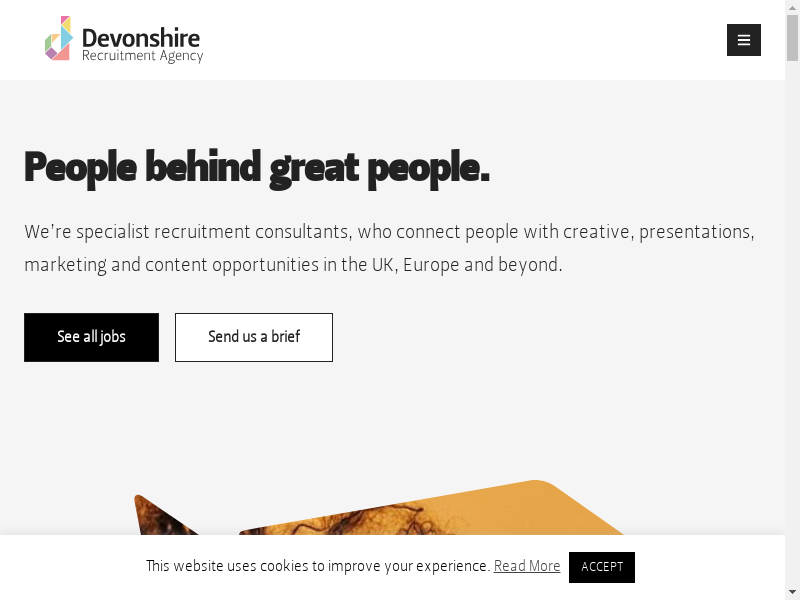Image resolution: width=800 pixels, height=600 pixels.
Task: Click the People behind great people headline
Action: 257,167
